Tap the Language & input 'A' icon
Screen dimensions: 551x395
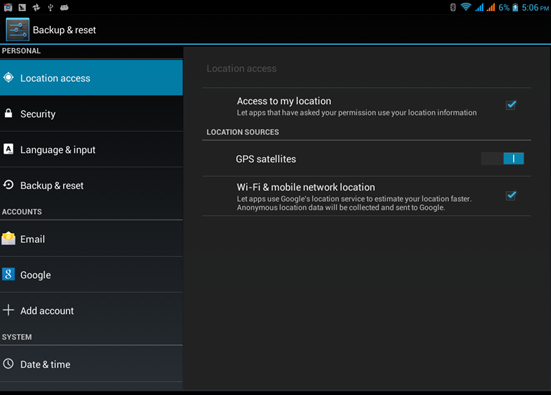coord(8,149)
